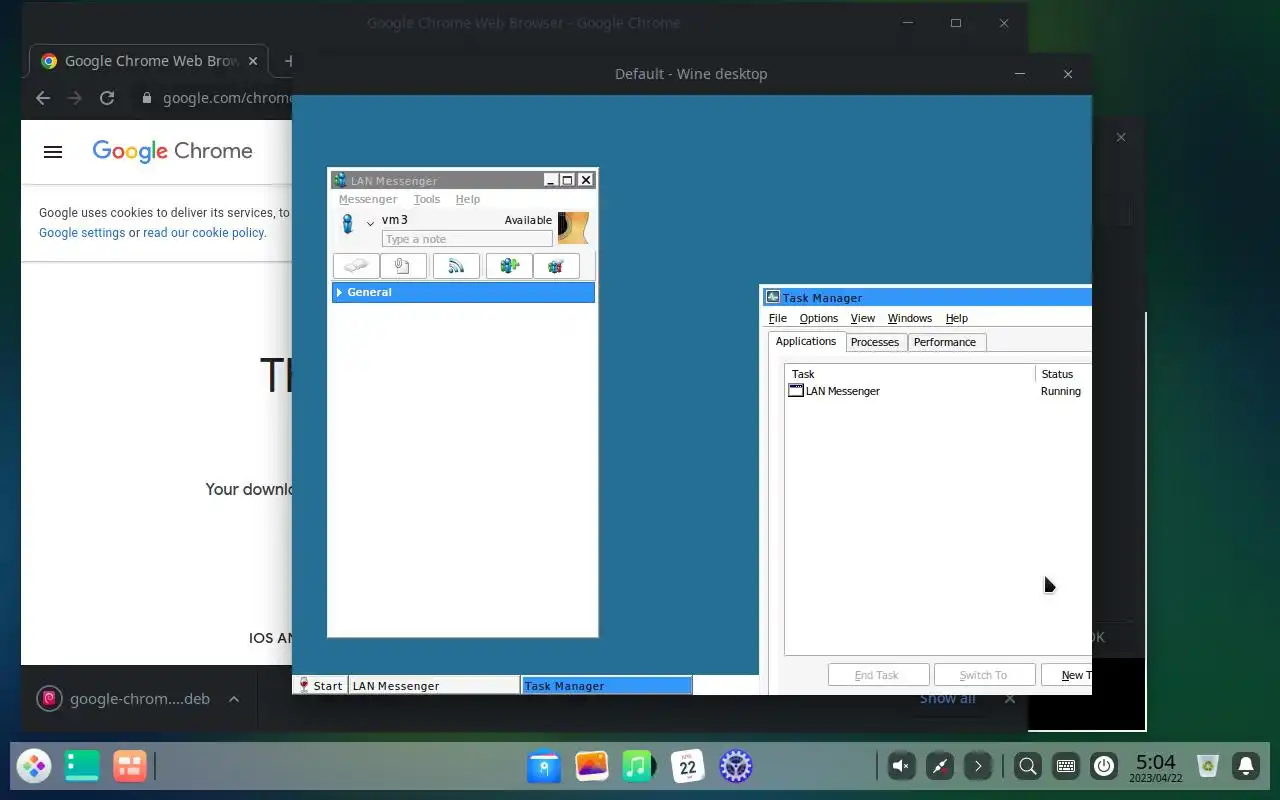Open the orange multitasking view icon

coord(130,766)
